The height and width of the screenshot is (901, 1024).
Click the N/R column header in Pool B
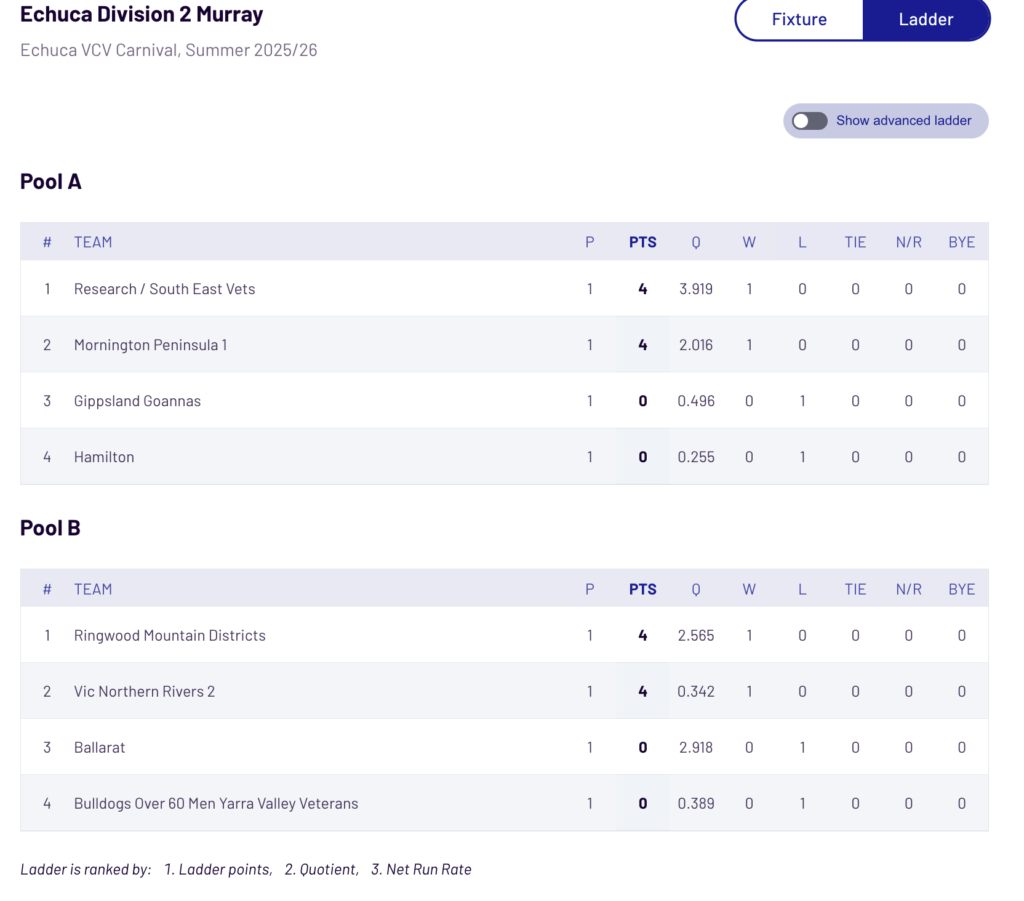(x=908, y=589)
